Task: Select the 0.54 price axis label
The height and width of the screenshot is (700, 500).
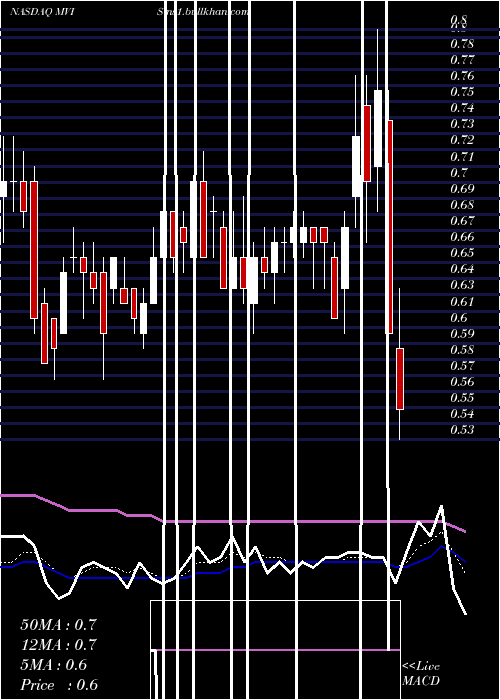Action: click(x=462, y=414)
